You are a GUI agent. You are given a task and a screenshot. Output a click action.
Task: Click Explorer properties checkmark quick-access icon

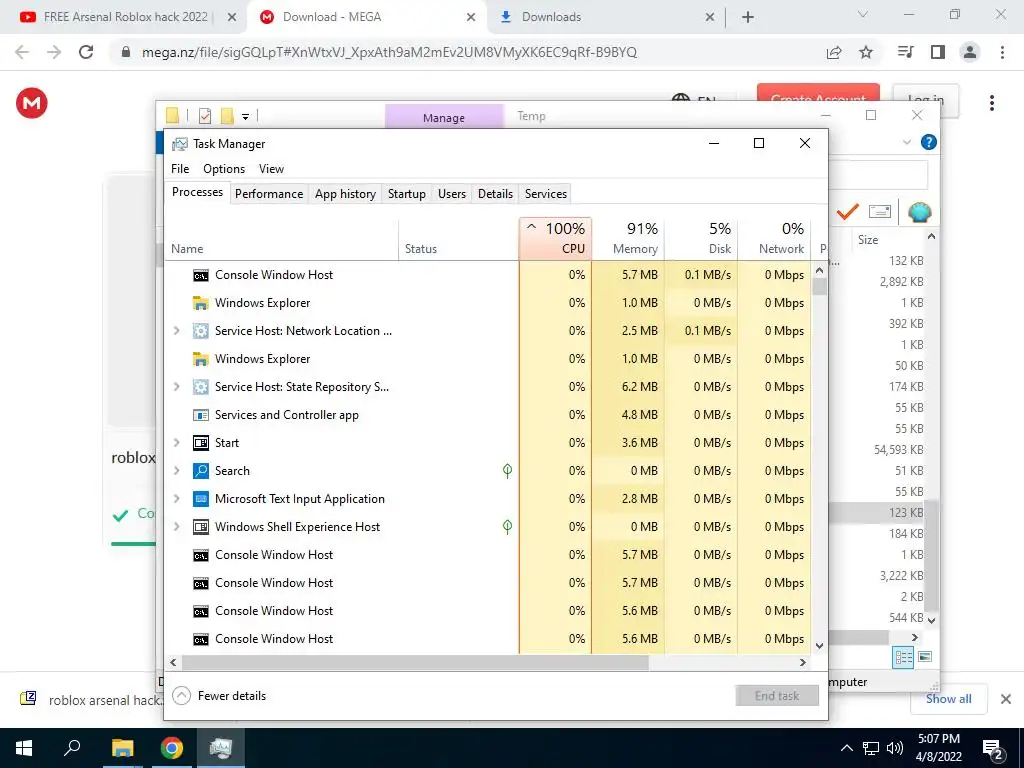[x=205, y=116]
